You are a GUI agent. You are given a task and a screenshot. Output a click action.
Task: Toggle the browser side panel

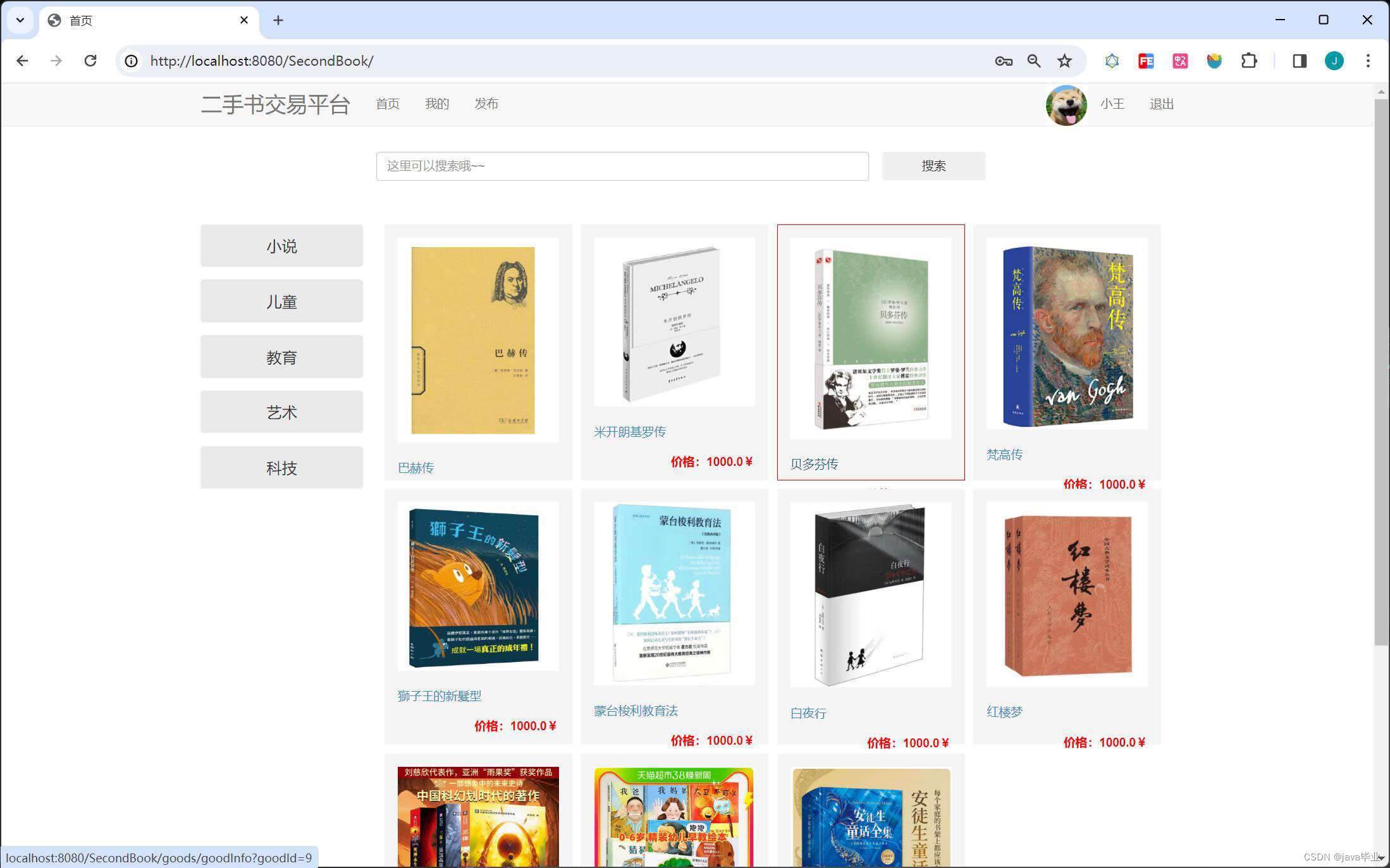pos(1300,61)
